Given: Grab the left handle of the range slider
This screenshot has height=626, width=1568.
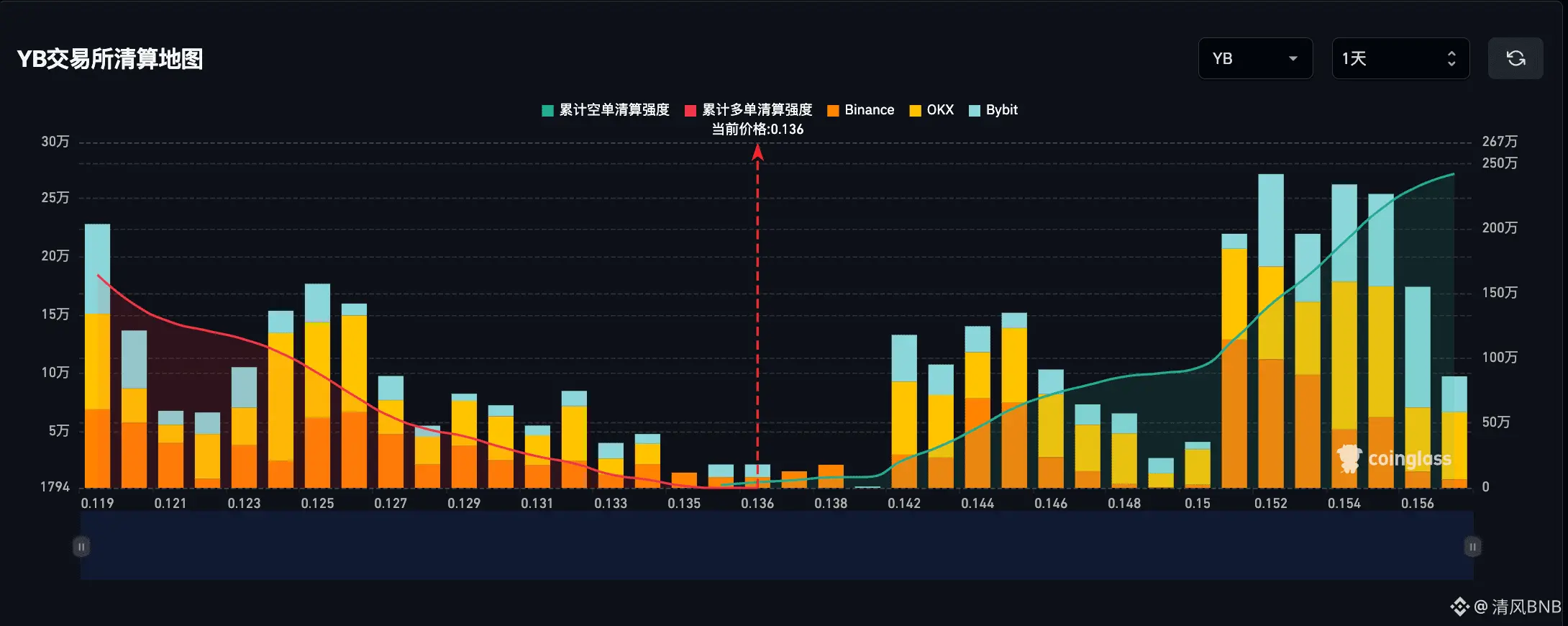Looking at the screenshot, I should (81, 547).
